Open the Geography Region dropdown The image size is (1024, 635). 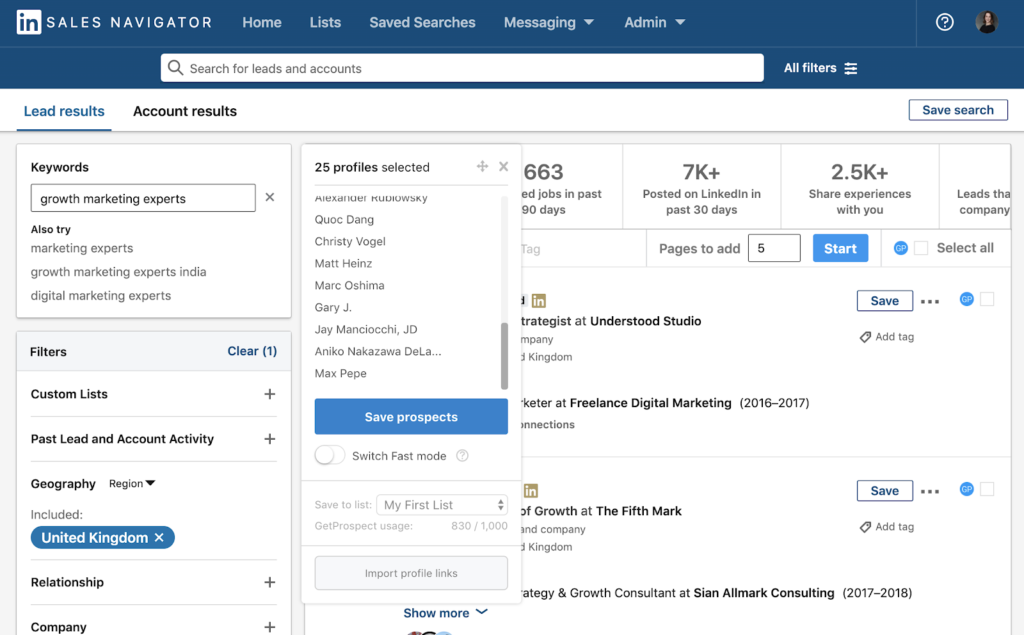tap(132, 483)
